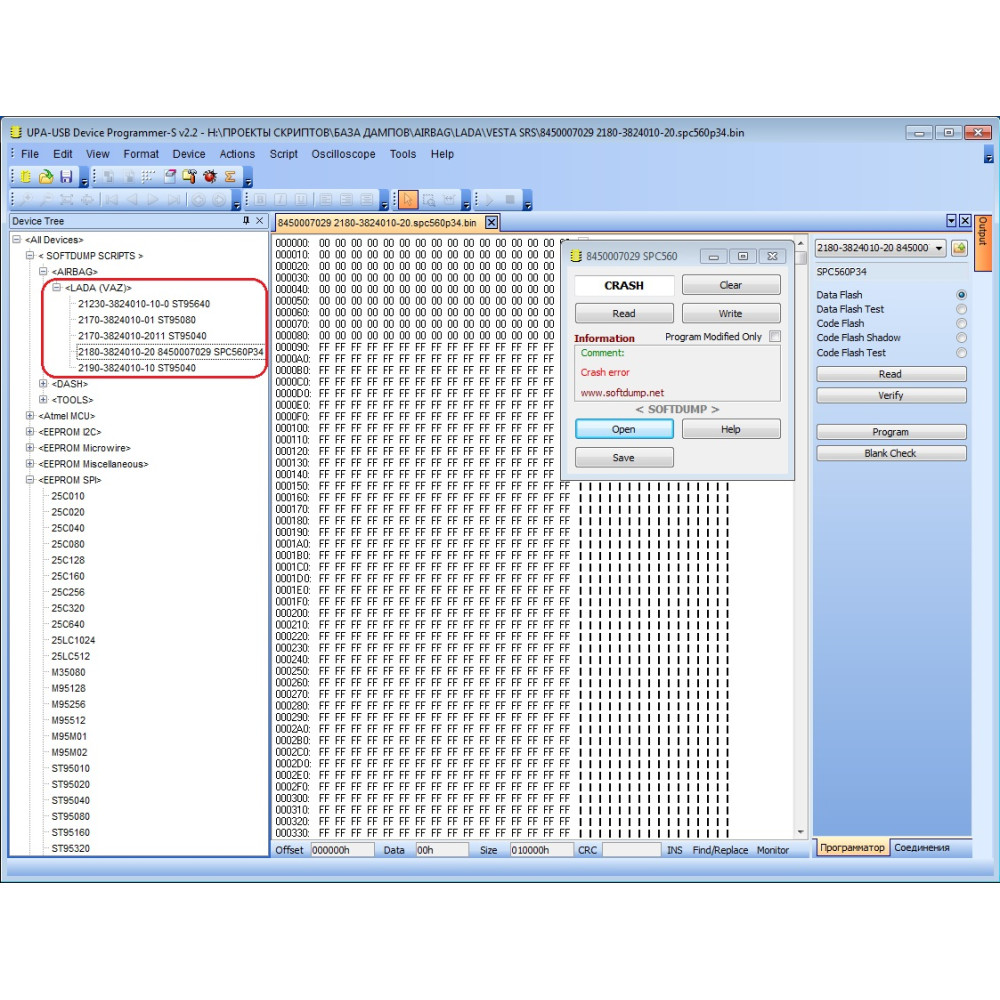Image resolution: width=1000 pixels, height=1000 pixels.
Task: Click the measure width icon
Action: [x=449, y=200]
